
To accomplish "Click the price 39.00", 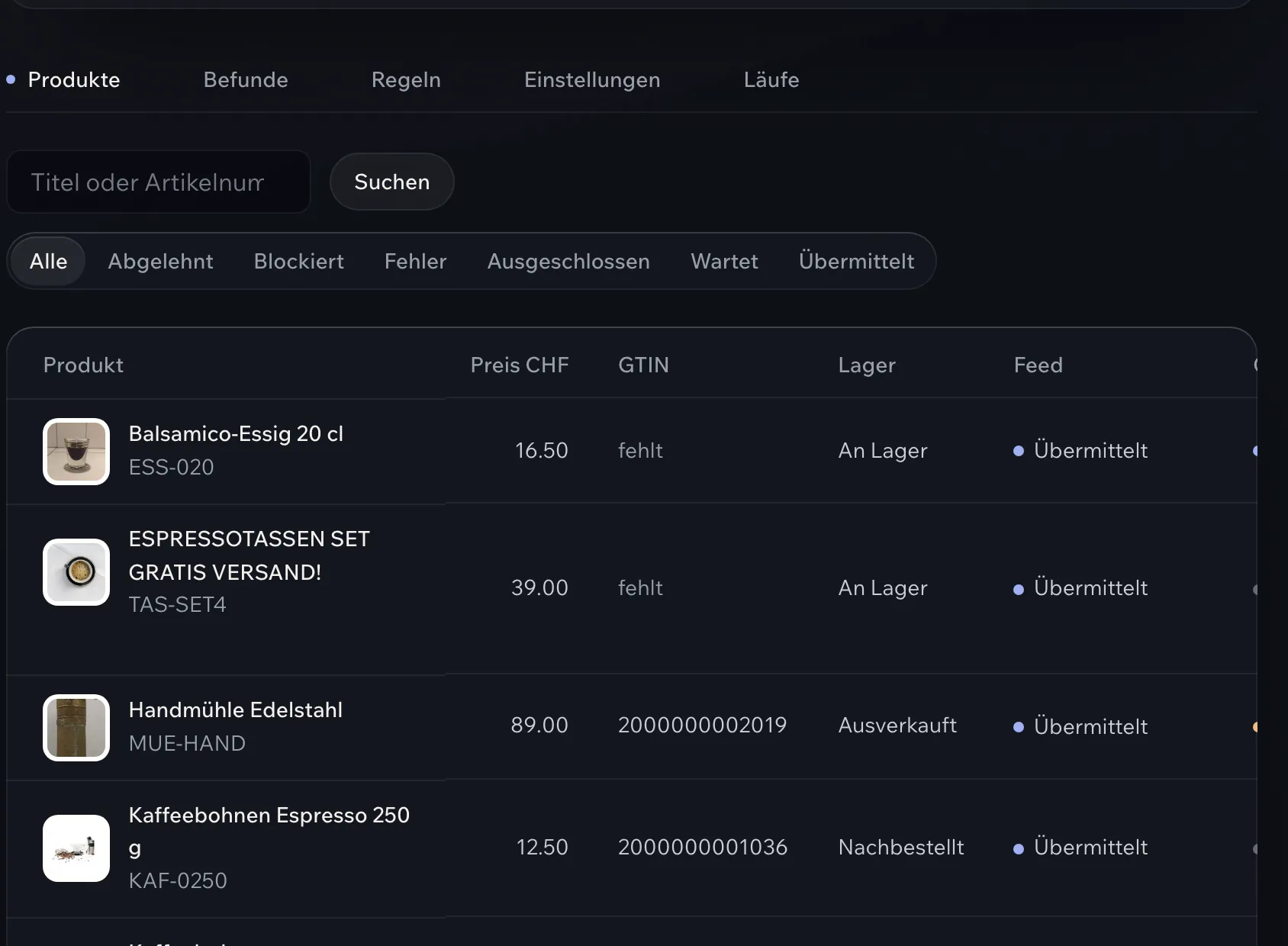I will 539,588.
